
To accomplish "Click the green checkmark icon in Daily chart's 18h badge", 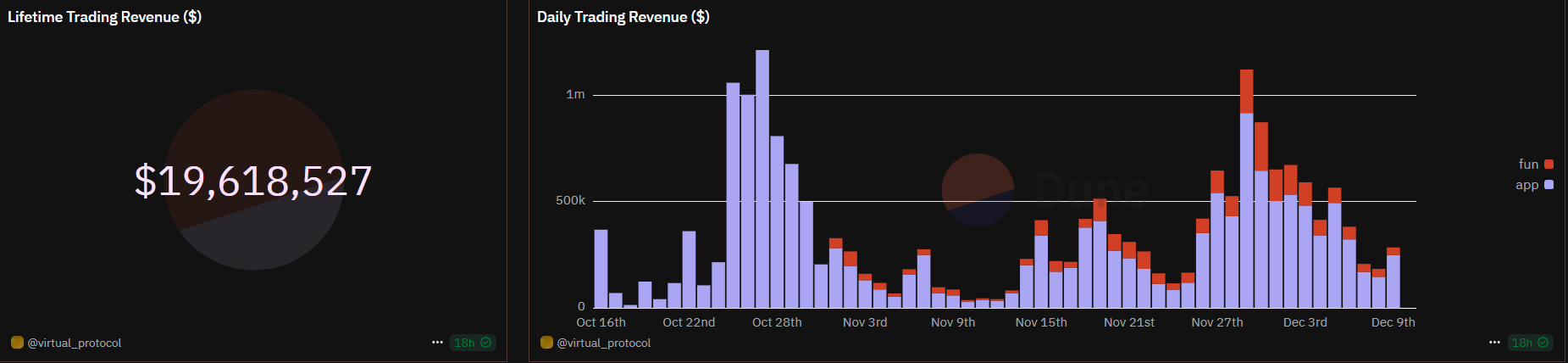I will [1543, 343].
